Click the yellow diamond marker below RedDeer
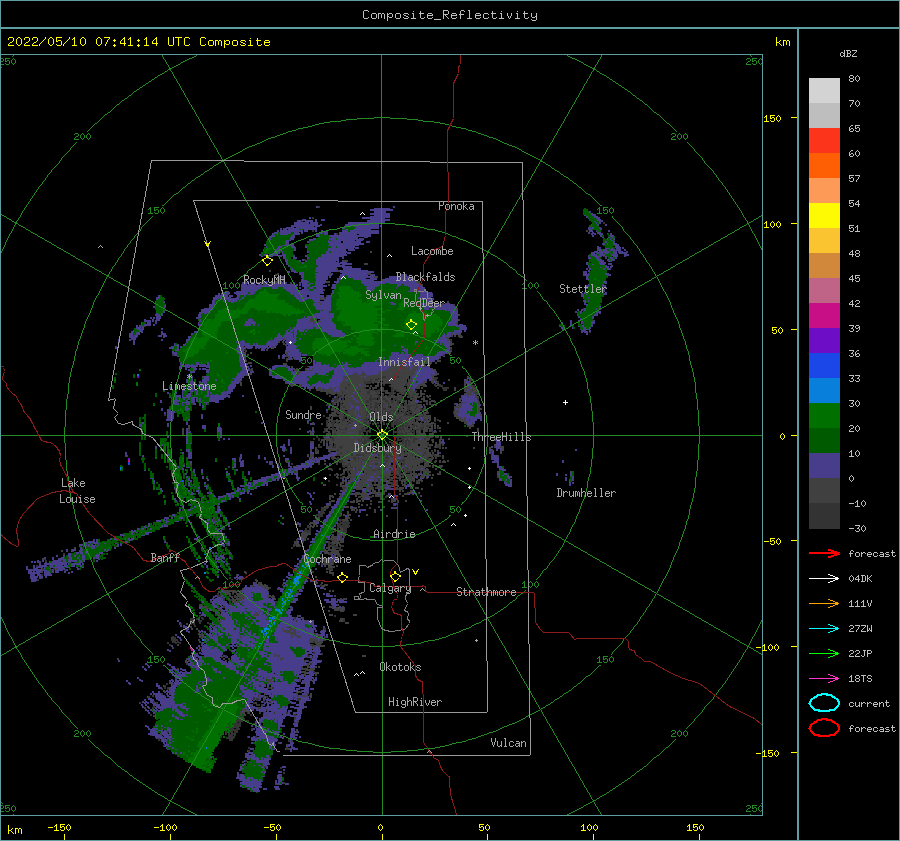The height and width of the screenshot is (841, 900). pos(411,325)
